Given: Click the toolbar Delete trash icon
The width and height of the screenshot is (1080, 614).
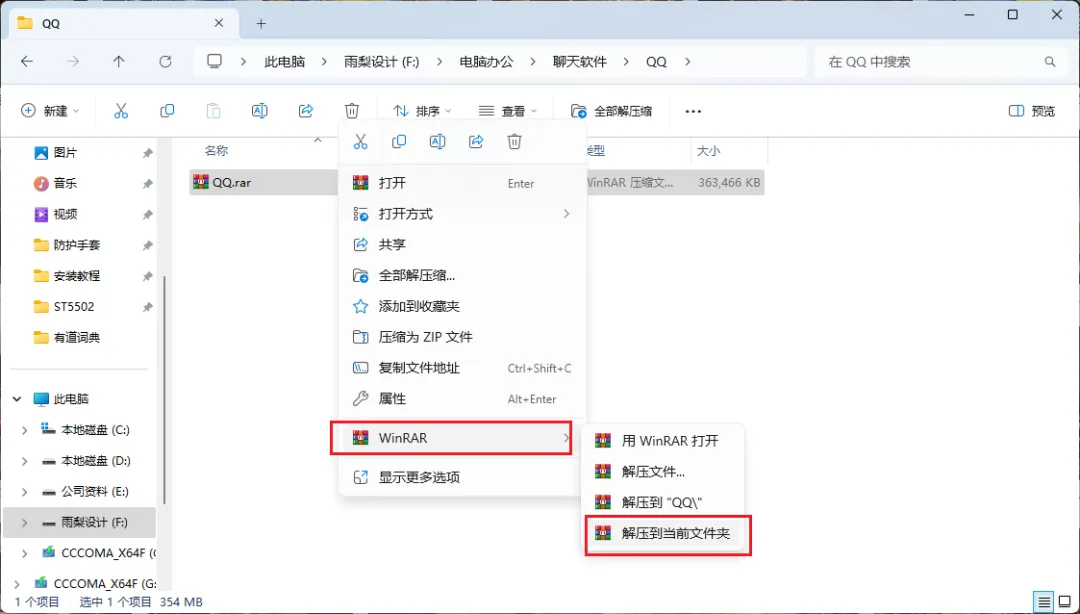Looking at the screenshot, I should pos(352,111).
